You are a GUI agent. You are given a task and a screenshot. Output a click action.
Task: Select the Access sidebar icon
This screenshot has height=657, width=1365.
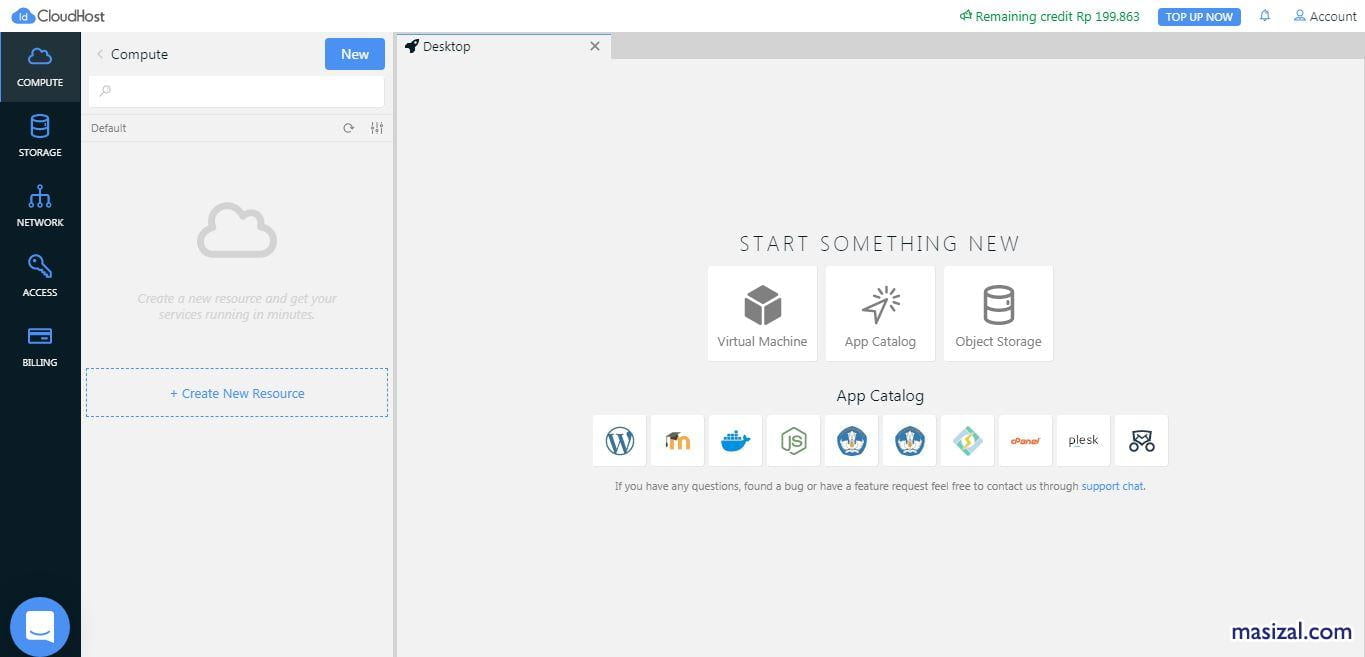[x=40, y=276]
